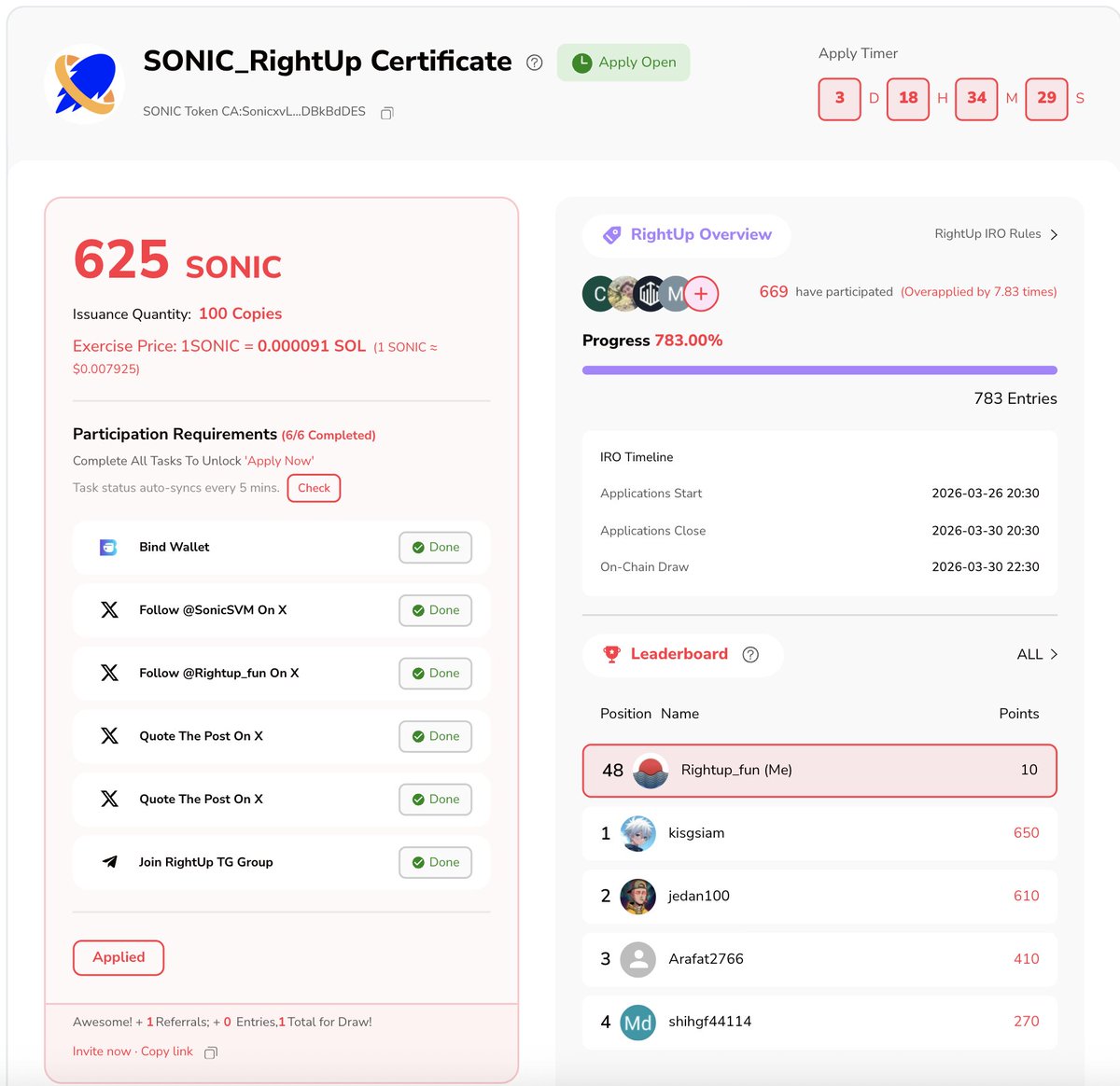Click Done status for Bind Wallet
This screenshot has height=1086, width=1120.
tap(436, 548)
